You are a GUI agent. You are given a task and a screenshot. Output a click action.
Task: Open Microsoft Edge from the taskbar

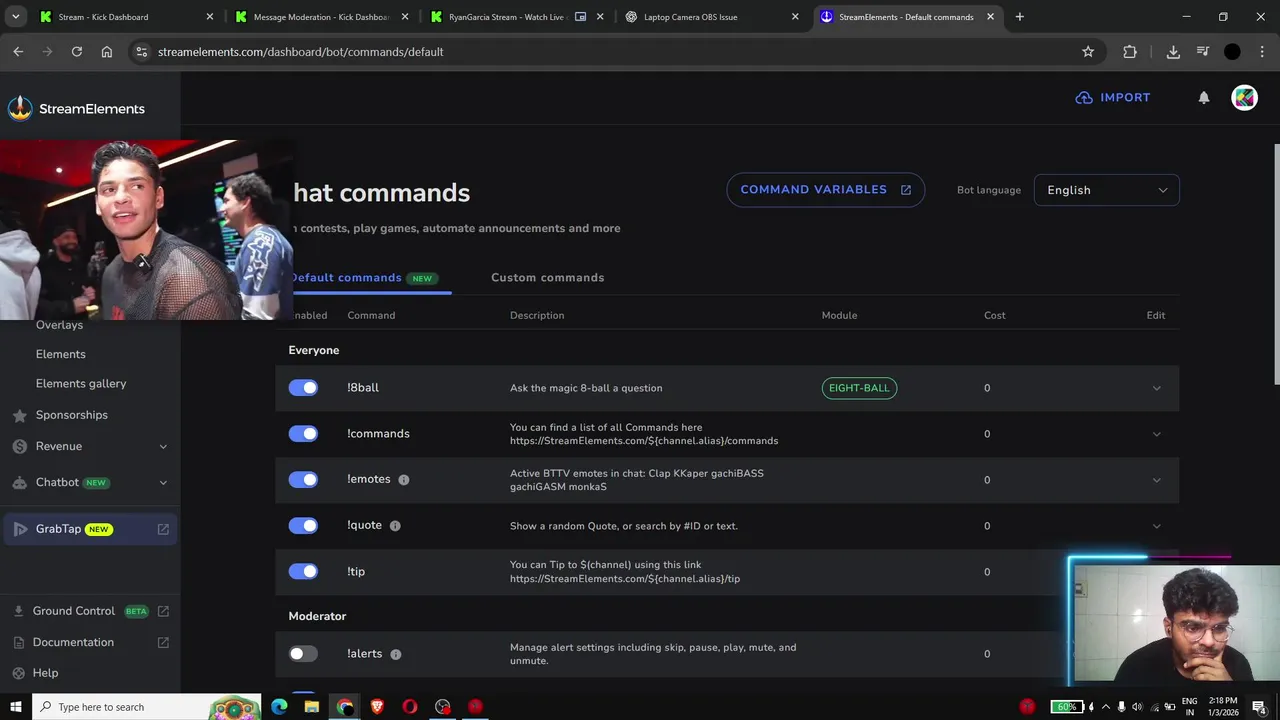click(279, 707)
